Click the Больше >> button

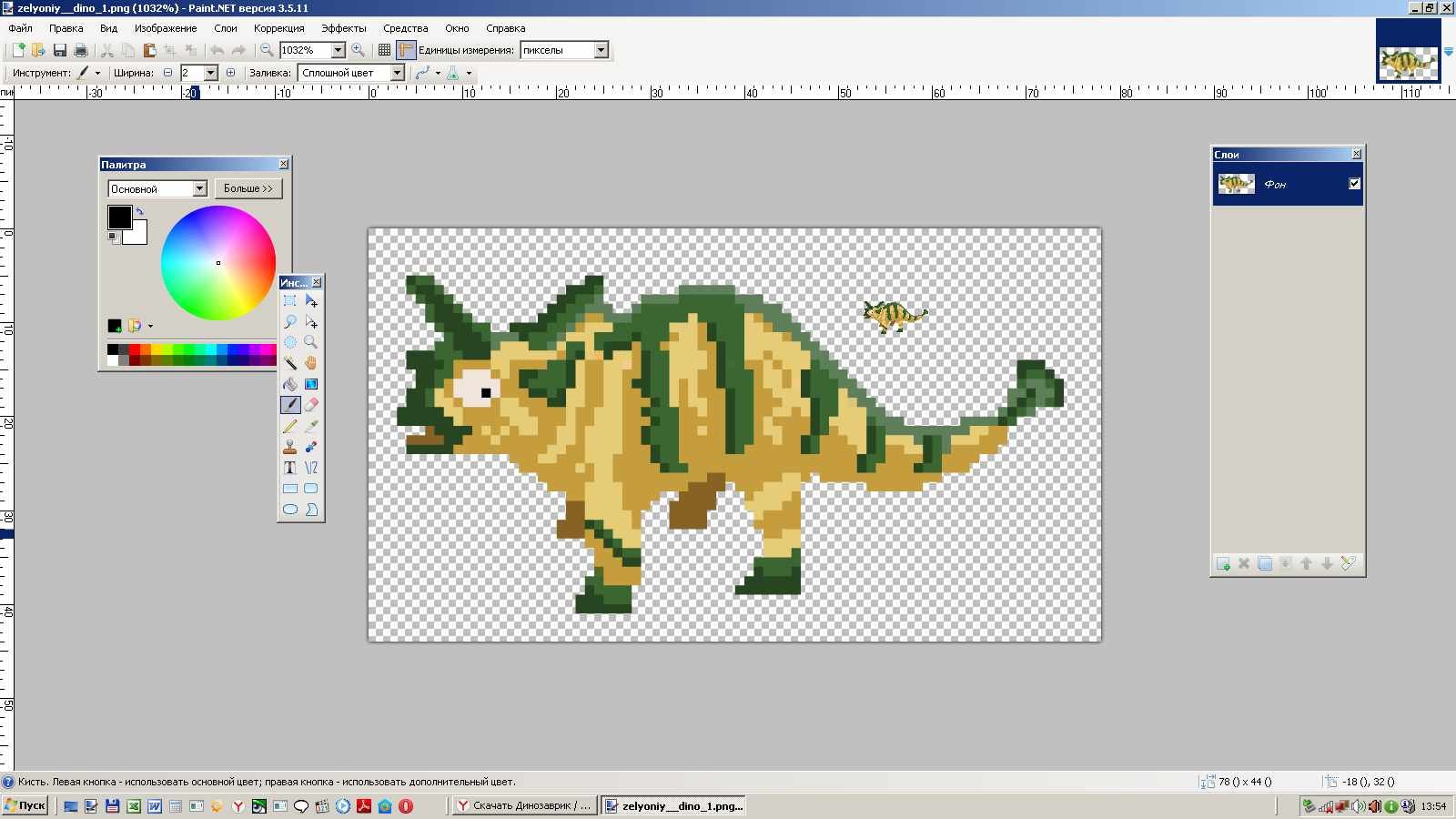pyautogui.click(x=248, y=188)
